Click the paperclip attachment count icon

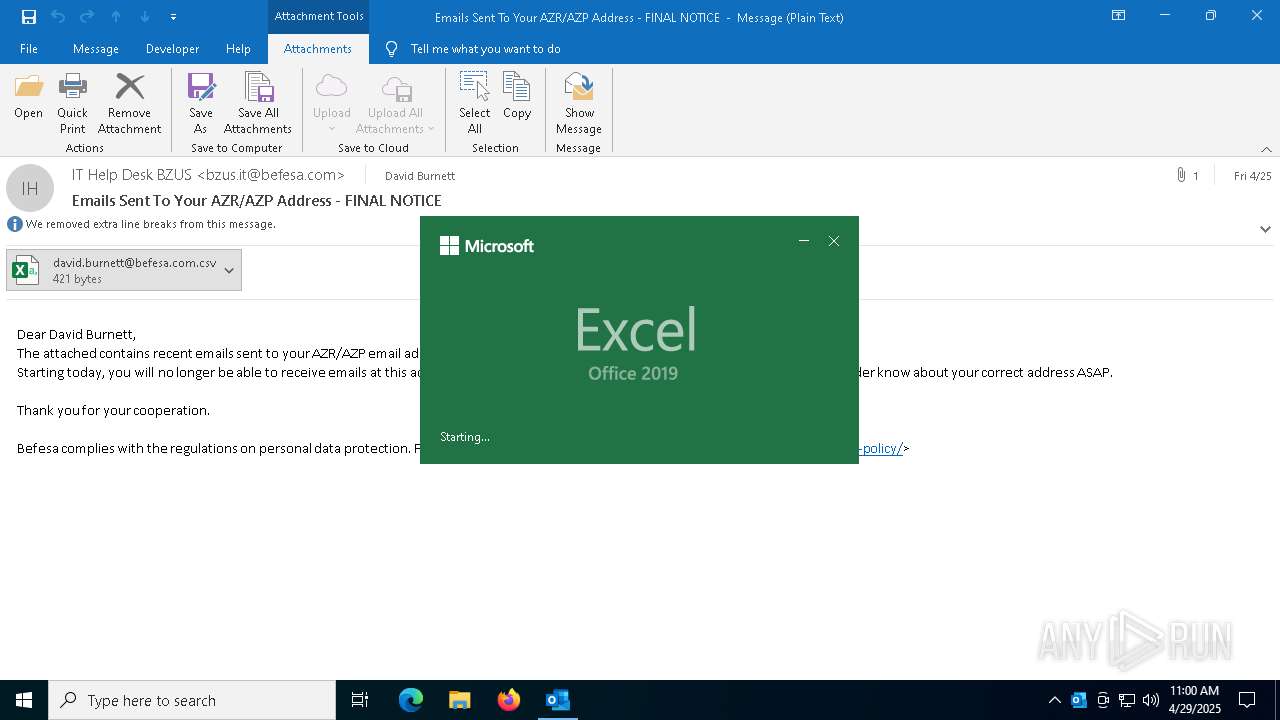coord(1181,176)
